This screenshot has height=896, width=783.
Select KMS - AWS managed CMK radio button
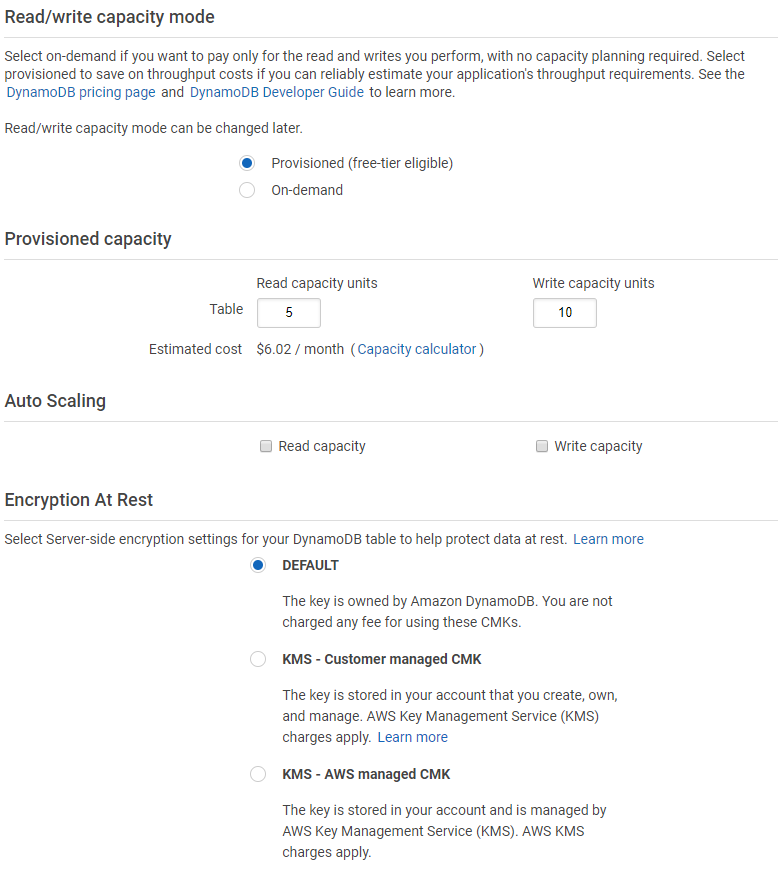[258, 774]
